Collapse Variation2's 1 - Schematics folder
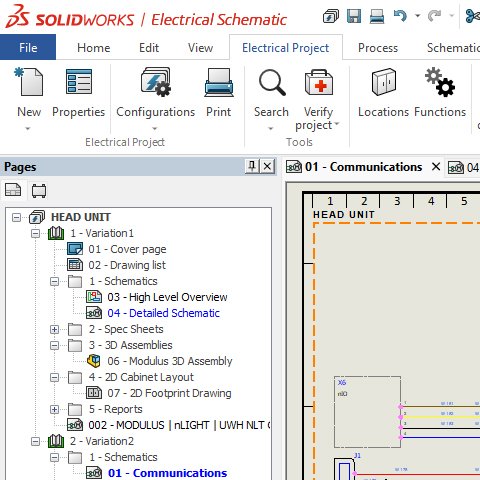This screenshot has width=480, height=480. 54,458
